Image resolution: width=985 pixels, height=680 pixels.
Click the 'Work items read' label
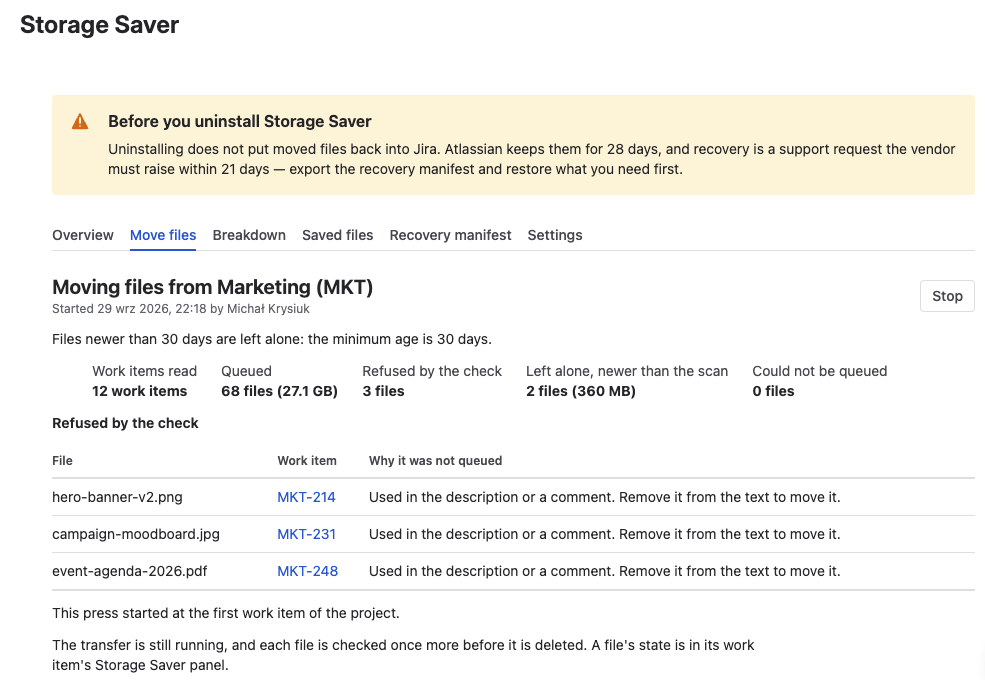pyautogui.click(x=144, y=371)
